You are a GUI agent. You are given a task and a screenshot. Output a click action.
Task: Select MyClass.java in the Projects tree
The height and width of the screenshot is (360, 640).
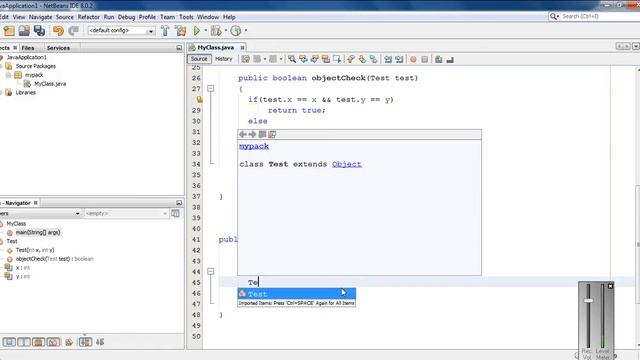[x=50, y=84]
